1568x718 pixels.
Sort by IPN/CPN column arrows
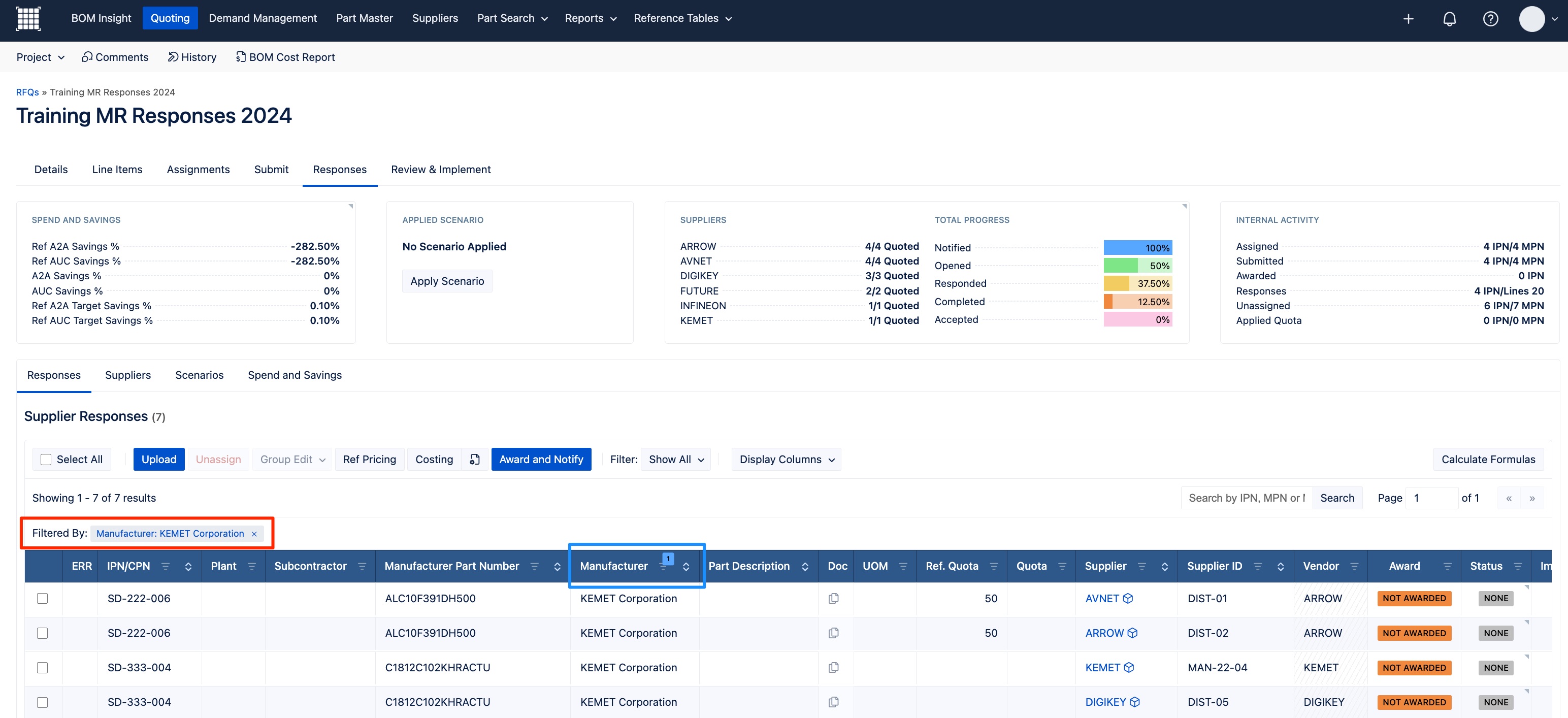pos(188,567)
